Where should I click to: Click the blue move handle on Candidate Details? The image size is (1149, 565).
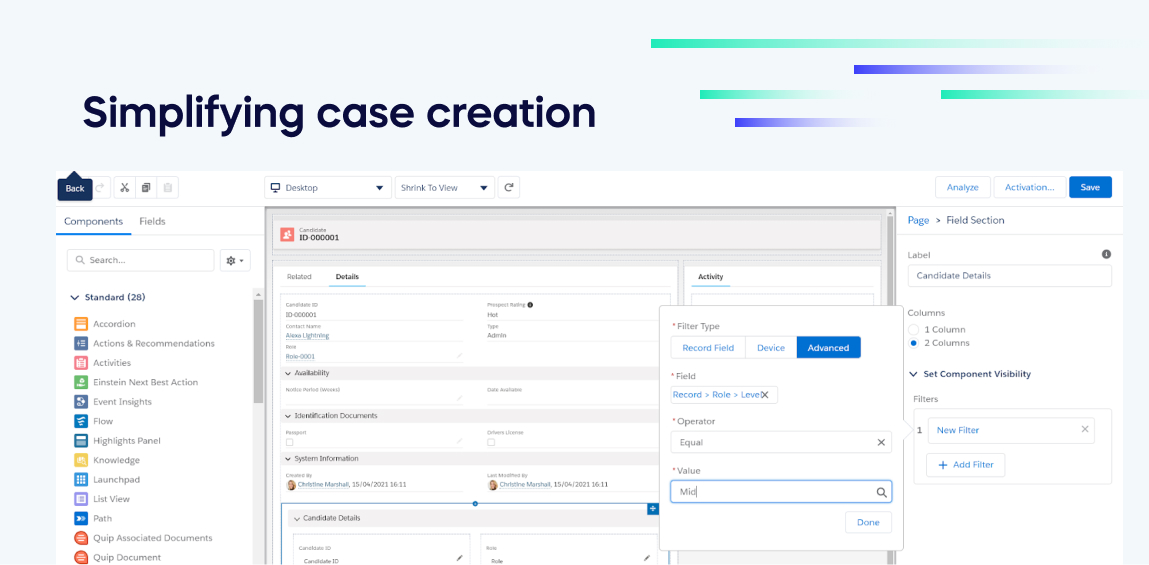[x=652, y=509]
